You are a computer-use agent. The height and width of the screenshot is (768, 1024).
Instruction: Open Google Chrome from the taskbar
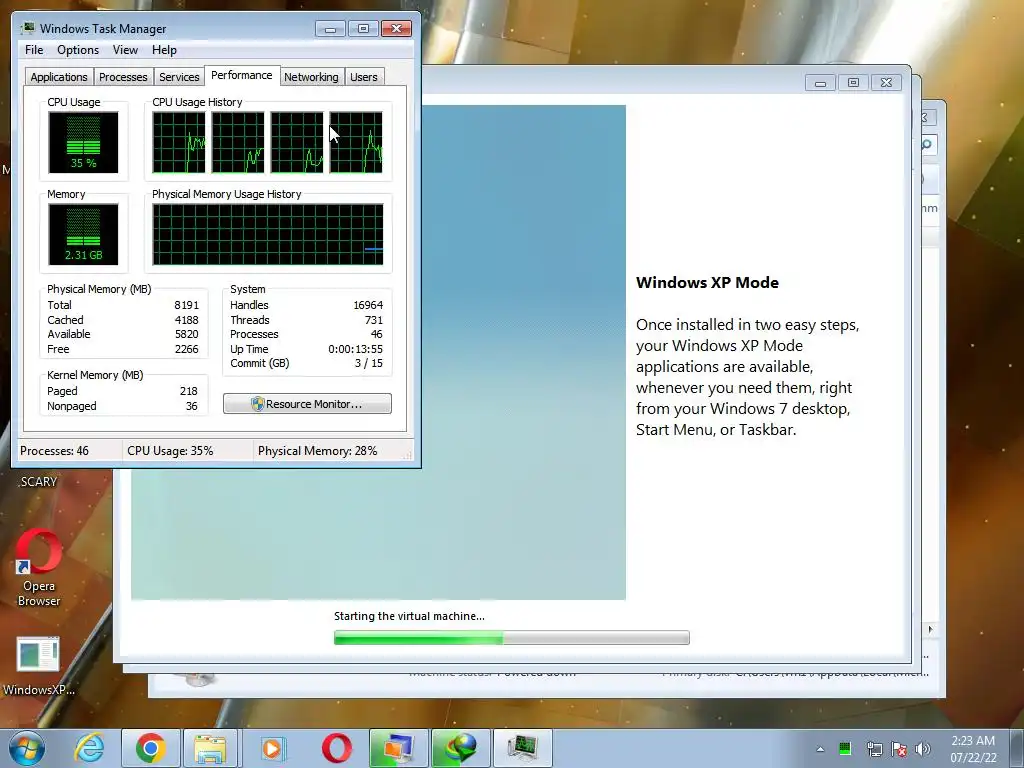coord(151,748)
